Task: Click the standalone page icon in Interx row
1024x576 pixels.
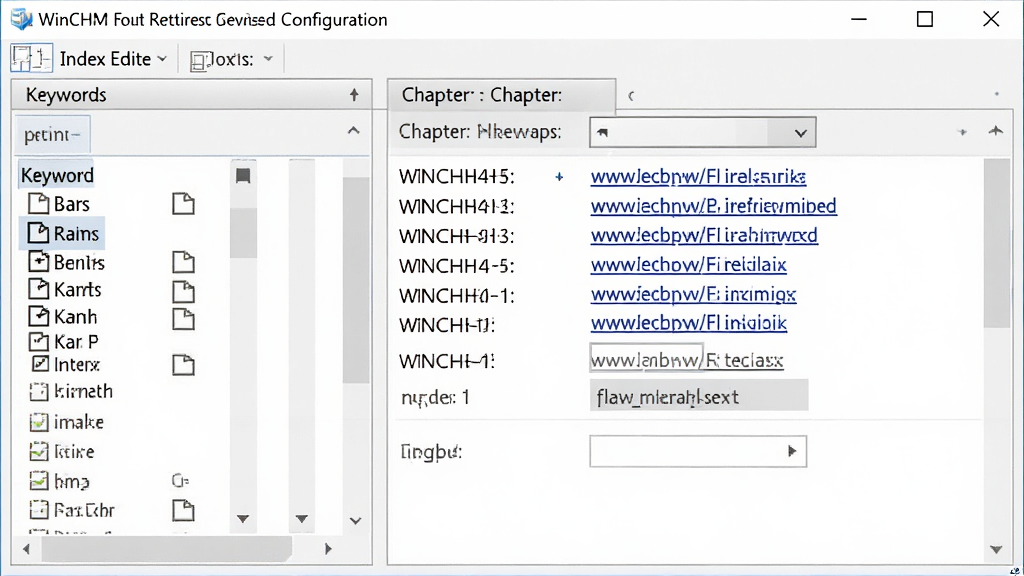Action: coord(184,364)
